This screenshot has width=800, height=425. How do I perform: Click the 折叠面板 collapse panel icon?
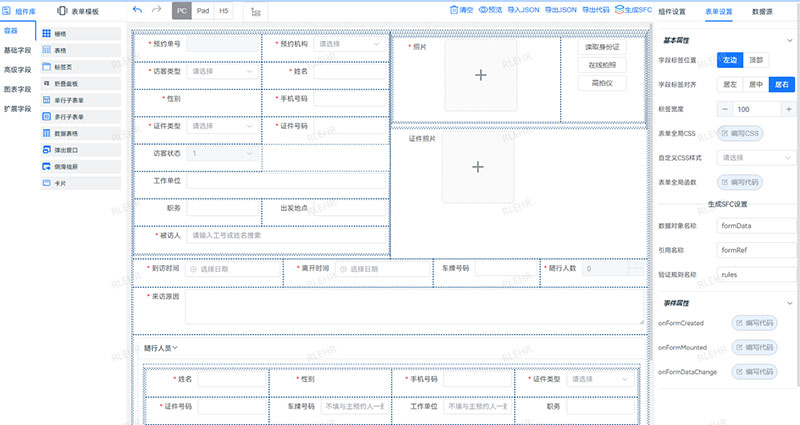[x=46, y=83]
